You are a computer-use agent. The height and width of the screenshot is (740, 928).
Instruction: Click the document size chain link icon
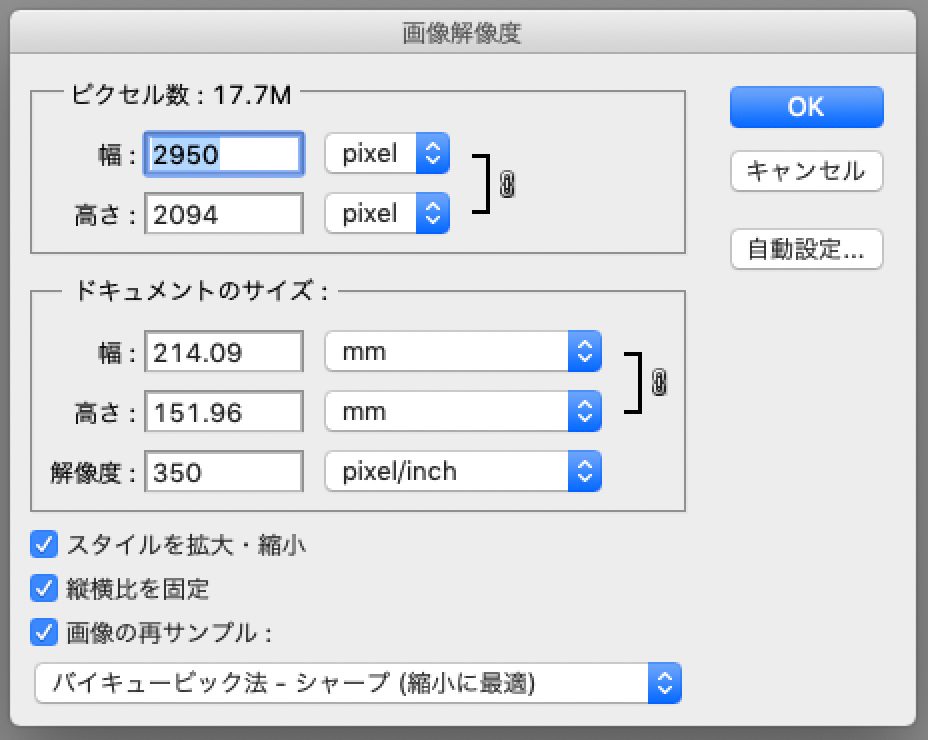point(659,383)
